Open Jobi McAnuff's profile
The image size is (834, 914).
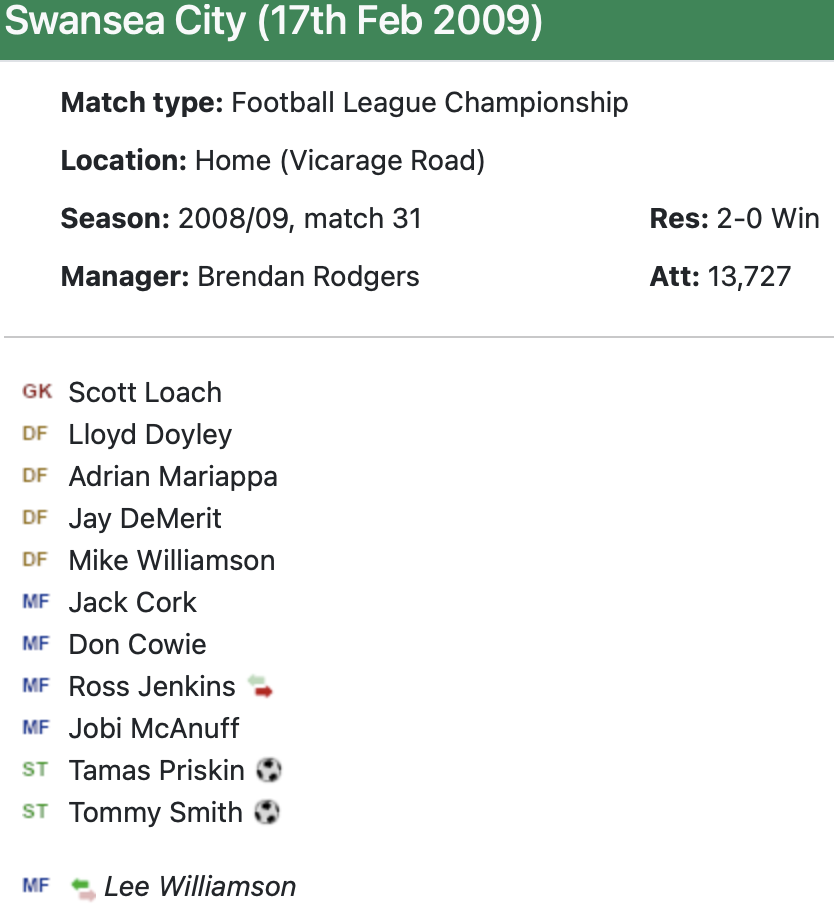(154, 728)
